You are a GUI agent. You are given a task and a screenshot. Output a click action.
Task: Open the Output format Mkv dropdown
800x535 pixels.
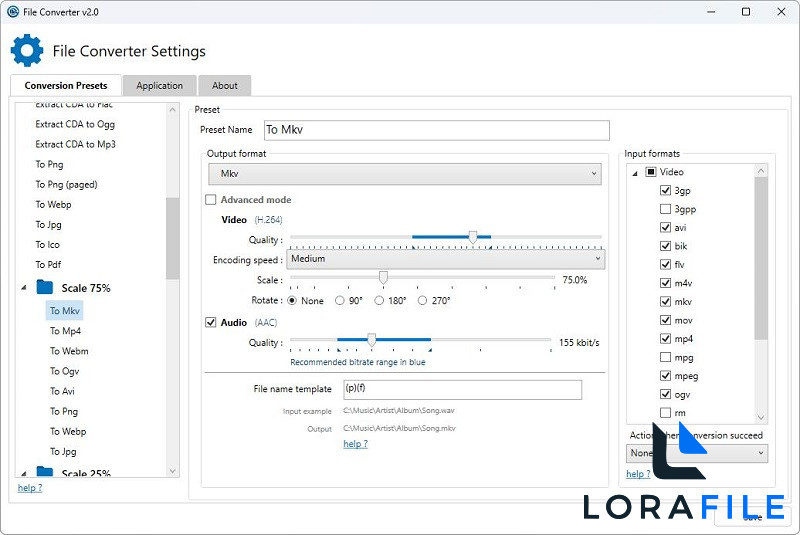click(405, 174)
